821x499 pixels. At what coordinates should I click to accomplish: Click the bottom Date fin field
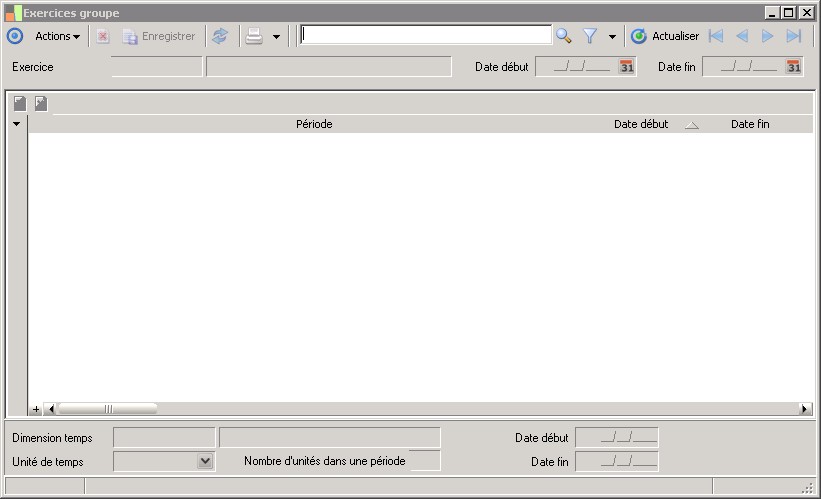pyautogui.click(x=617, y=461)
